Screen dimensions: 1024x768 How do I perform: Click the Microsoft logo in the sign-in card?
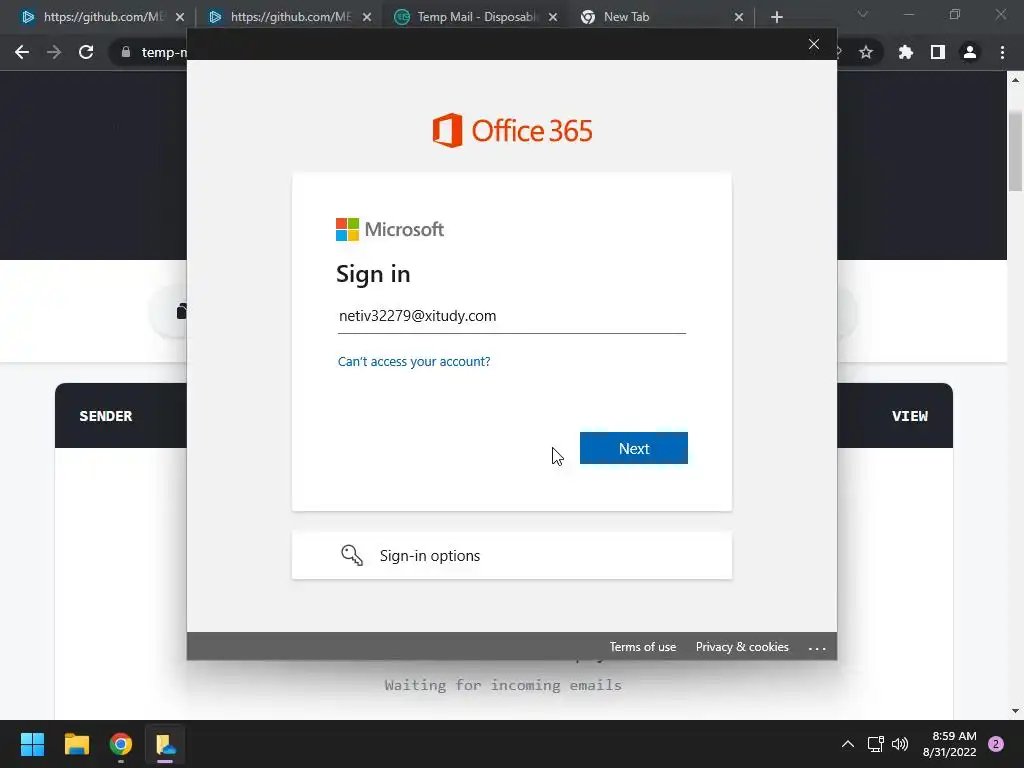point(390,229)
